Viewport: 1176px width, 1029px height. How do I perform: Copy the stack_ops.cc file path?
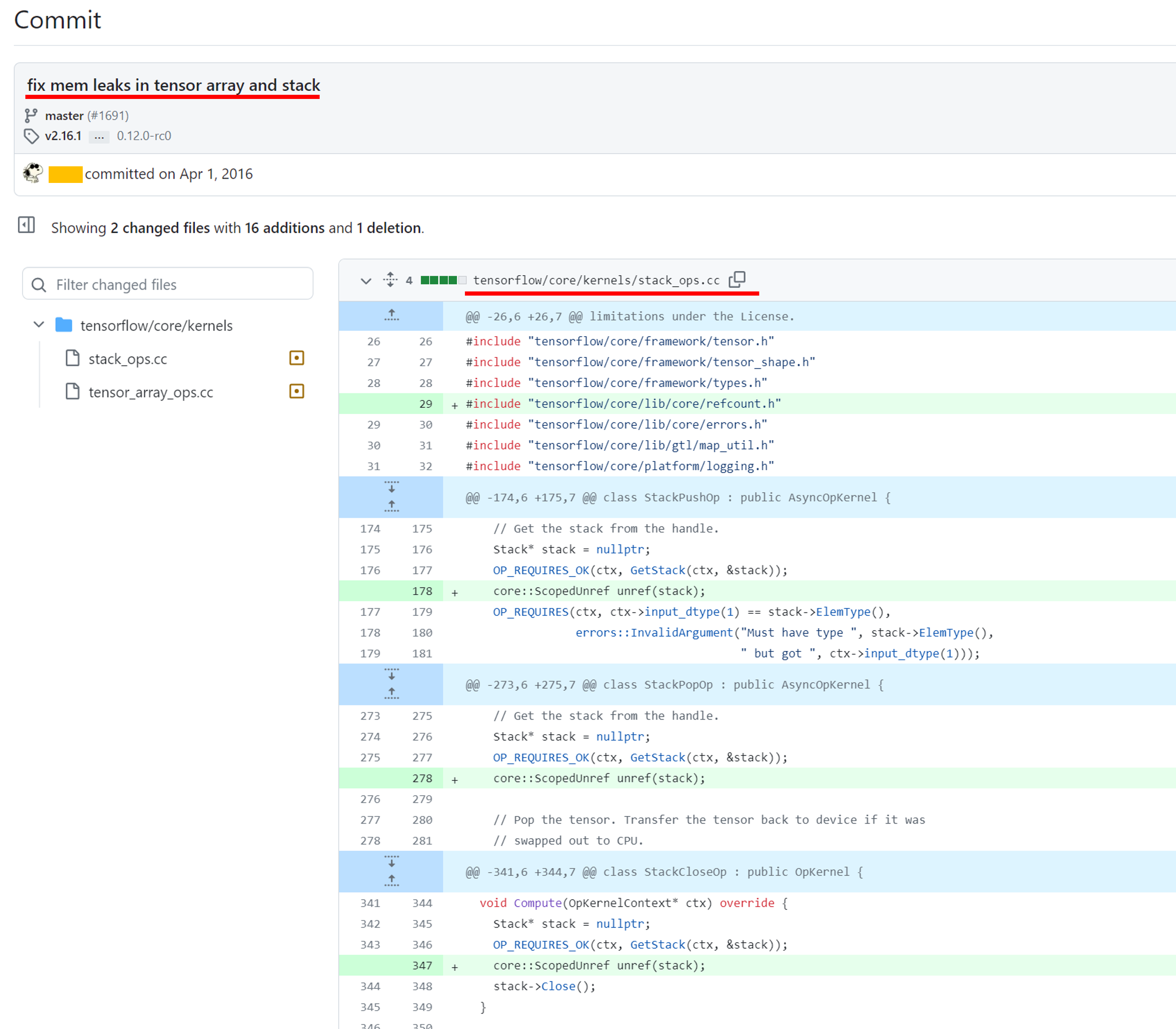(737, 280)
